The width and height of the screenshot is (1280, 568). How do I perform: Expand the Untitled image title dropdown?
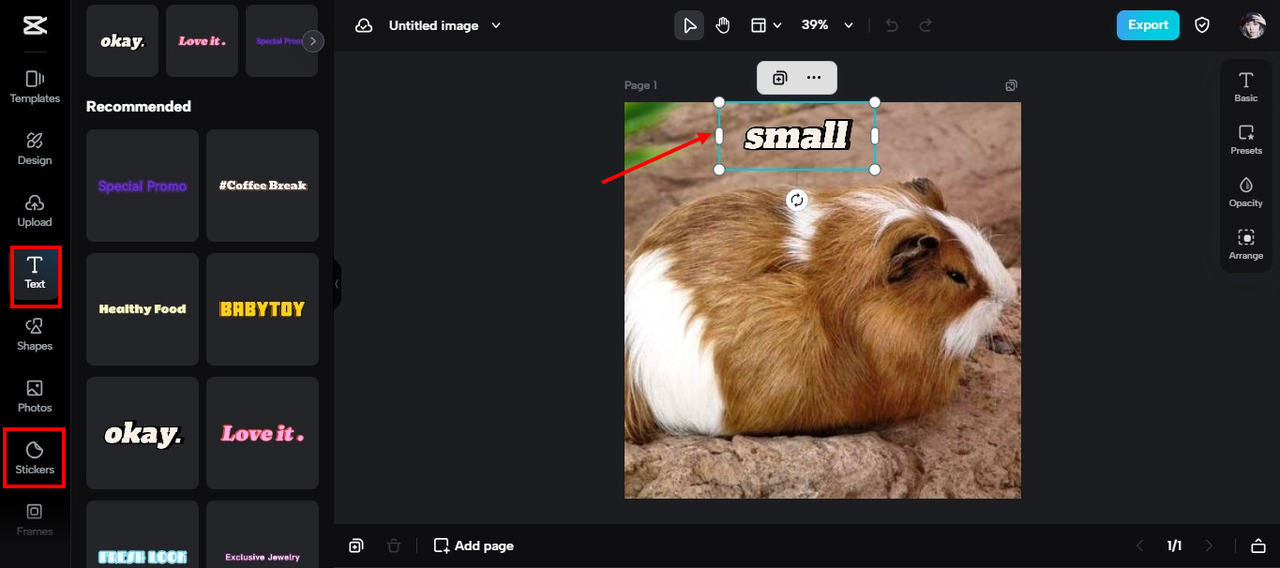coord(496,25)
